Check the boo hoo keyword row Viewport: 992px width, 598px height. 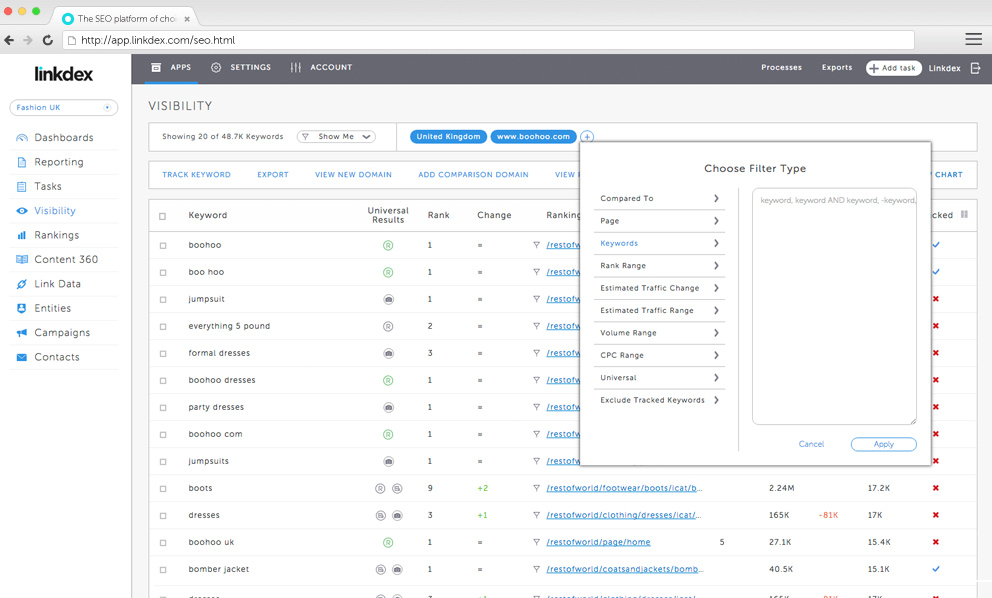[163, 273]
